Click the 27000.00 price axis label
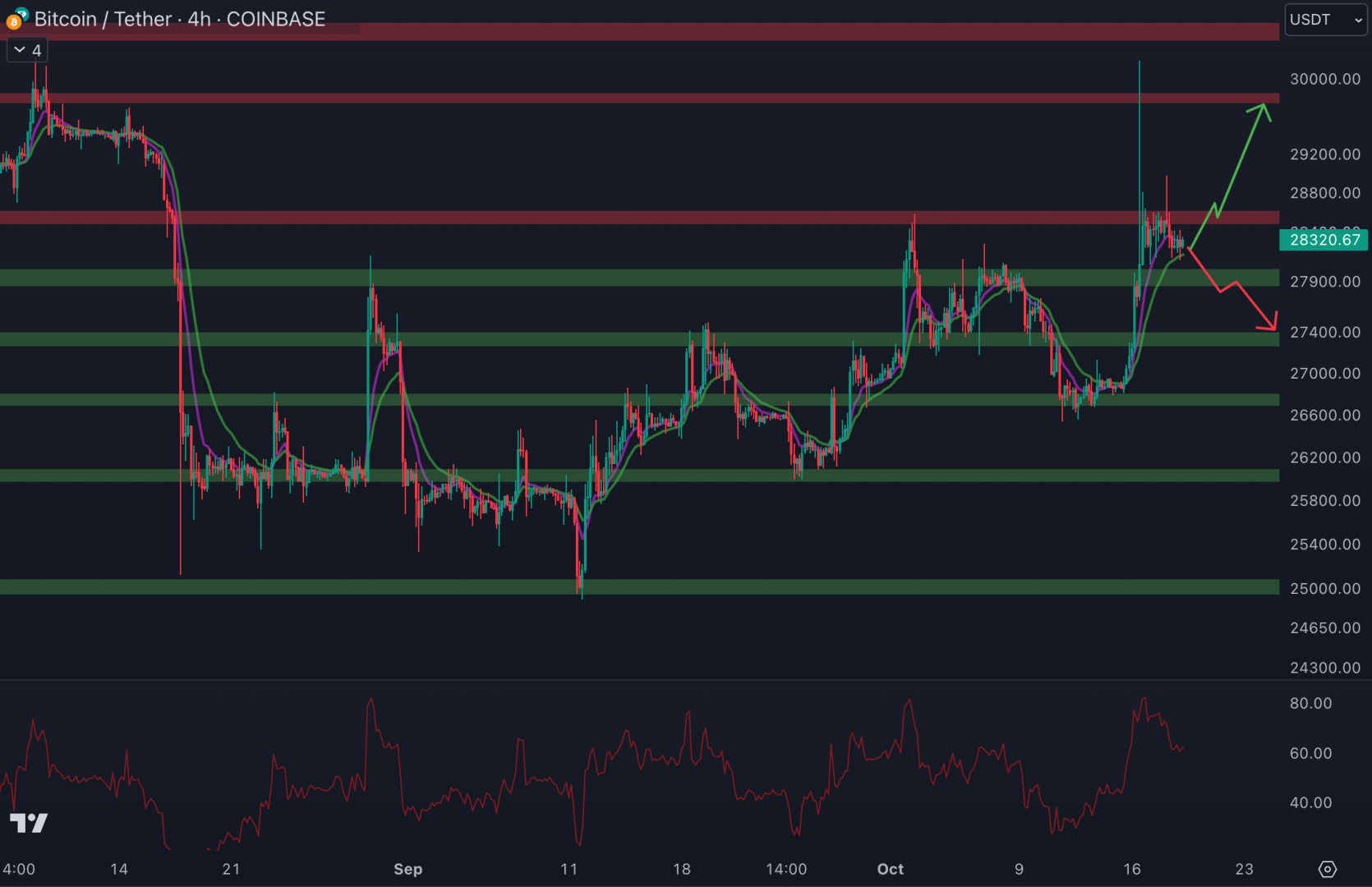Image resolution: width=1372 pixels, height=887 pixels. tap(1325, 374)
